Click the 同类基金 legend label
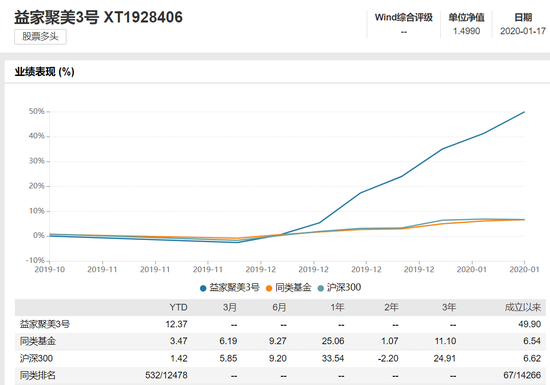Viewport: 550px width, 385px height. [293, 288]
